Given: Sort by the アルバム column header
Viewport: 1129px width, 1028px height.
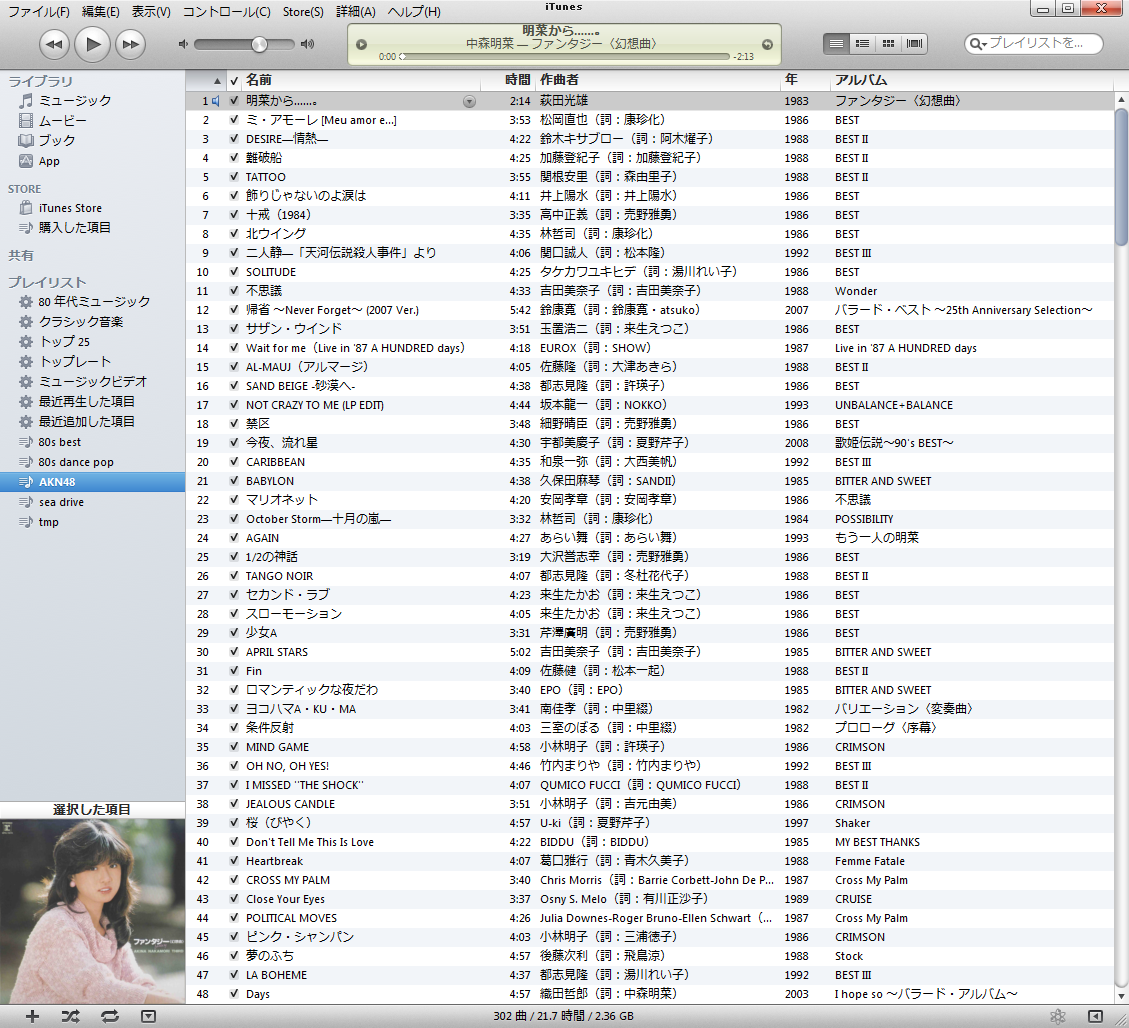Looking at the screenshot, I should click(973, 80).
